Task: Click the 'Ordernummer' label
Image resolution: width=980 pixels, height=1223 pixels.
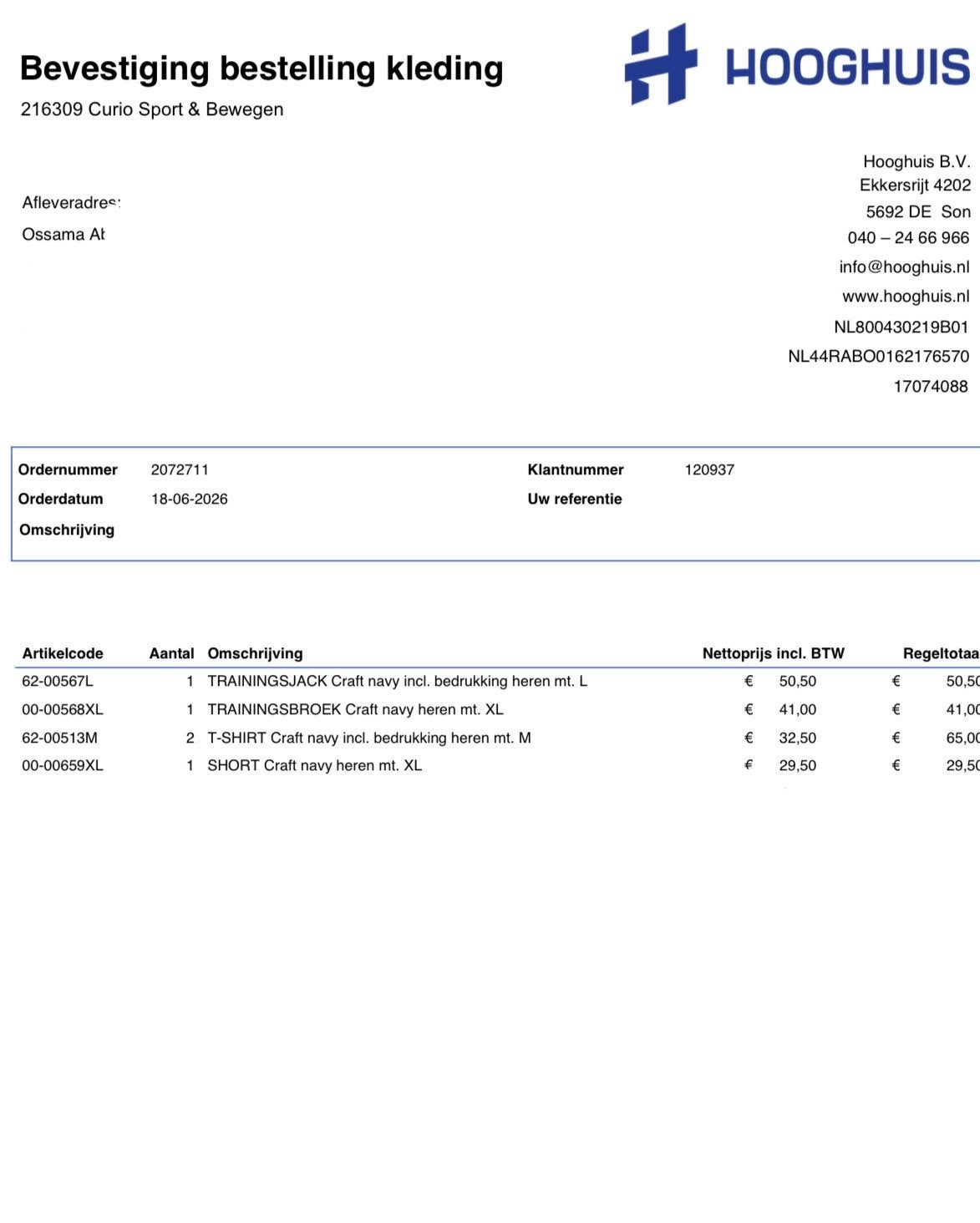Action: pos(68,469)
